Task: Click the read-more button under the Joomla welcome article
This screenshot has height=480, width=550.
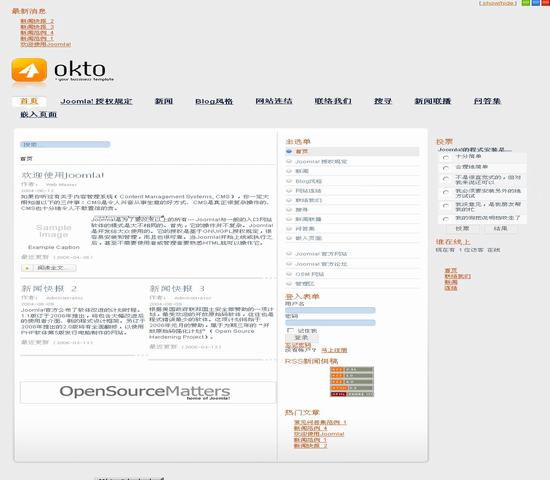Action: point(49,268)
